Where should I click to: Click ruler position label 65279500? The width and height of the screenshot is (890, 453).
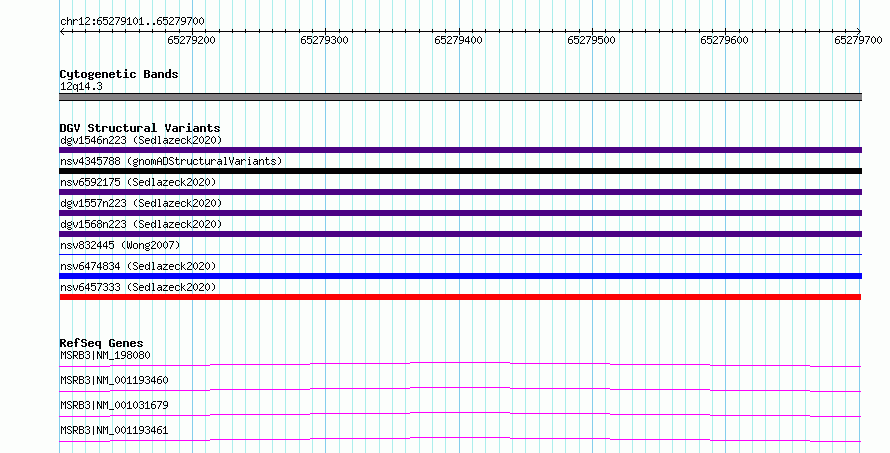[x=591, y=40]
